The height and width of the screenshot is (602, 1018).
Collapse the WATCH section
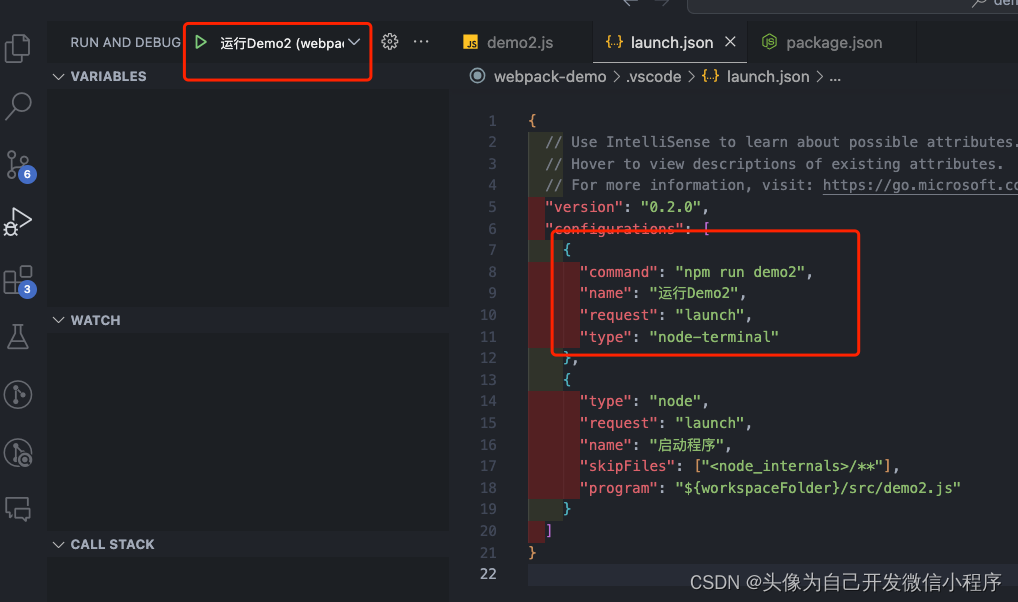[x=58, y=320]
